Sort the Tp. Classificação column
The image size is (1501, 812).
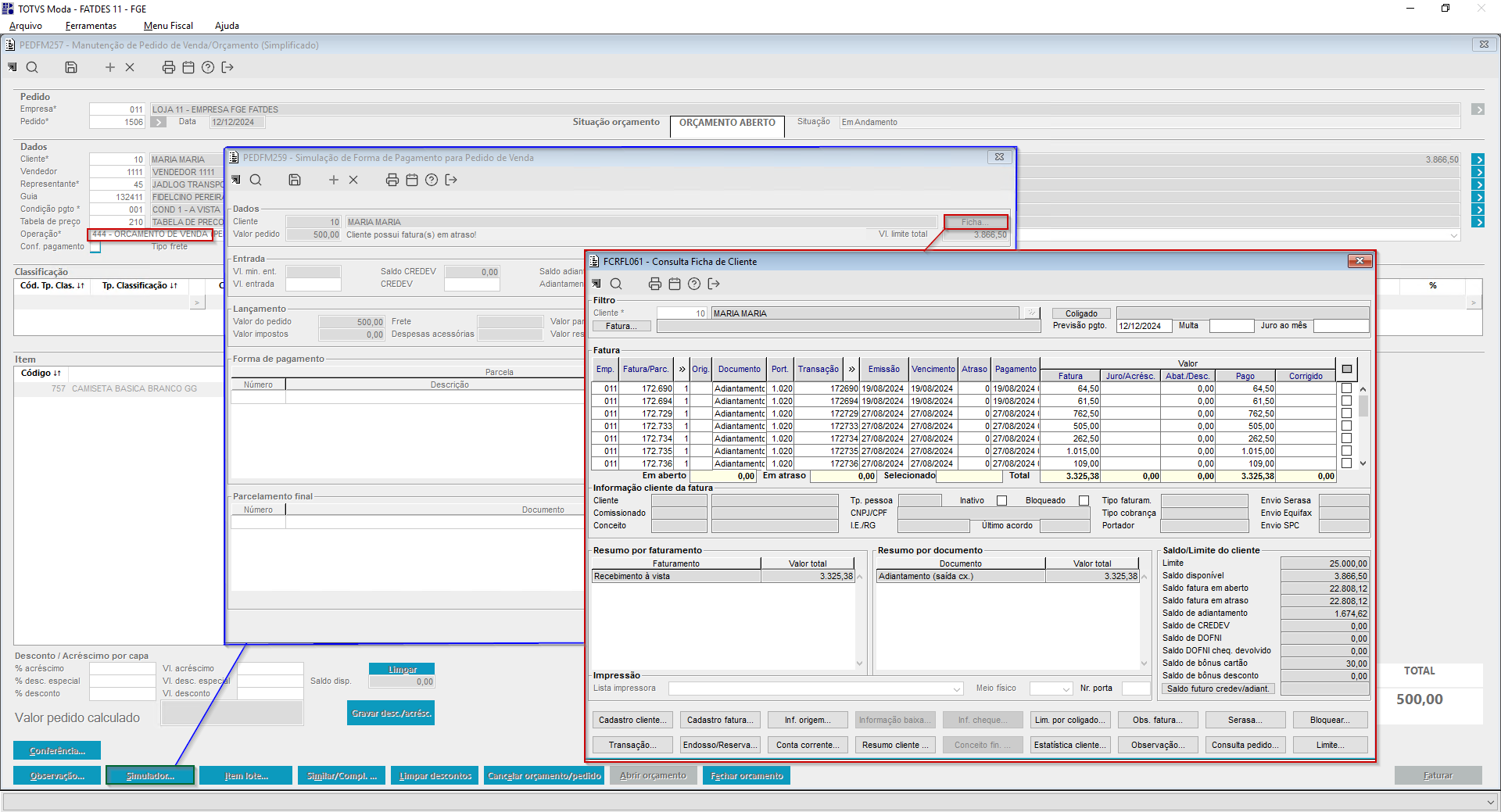click(x=140, y=286)
